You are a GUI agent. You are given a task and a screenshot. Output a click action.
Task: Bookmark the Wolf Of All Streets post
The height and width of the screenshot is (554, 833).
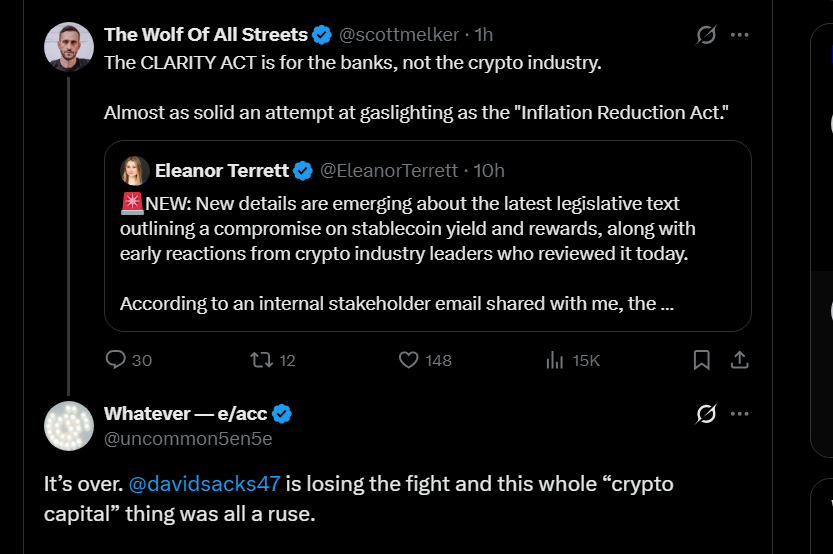tap(702, 360)
